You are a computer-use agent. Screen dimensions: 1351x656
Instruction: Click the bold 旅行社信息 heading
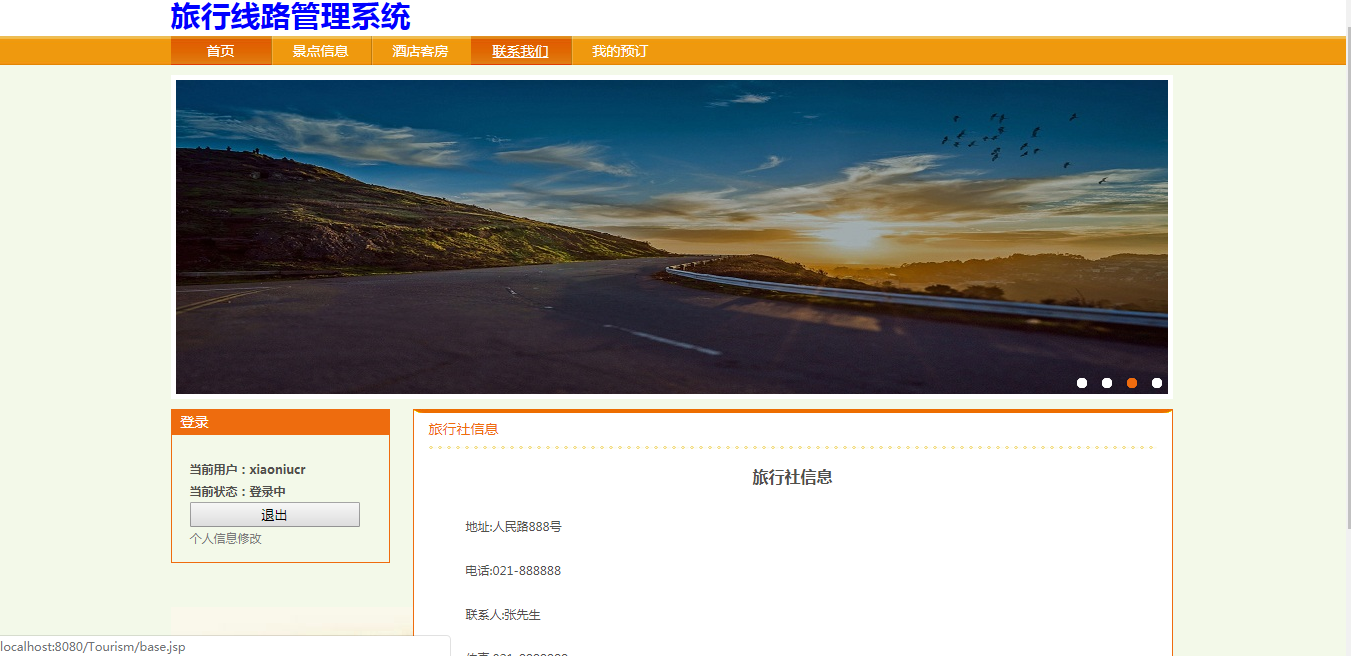pyautogui.click(x=792, y=477)
